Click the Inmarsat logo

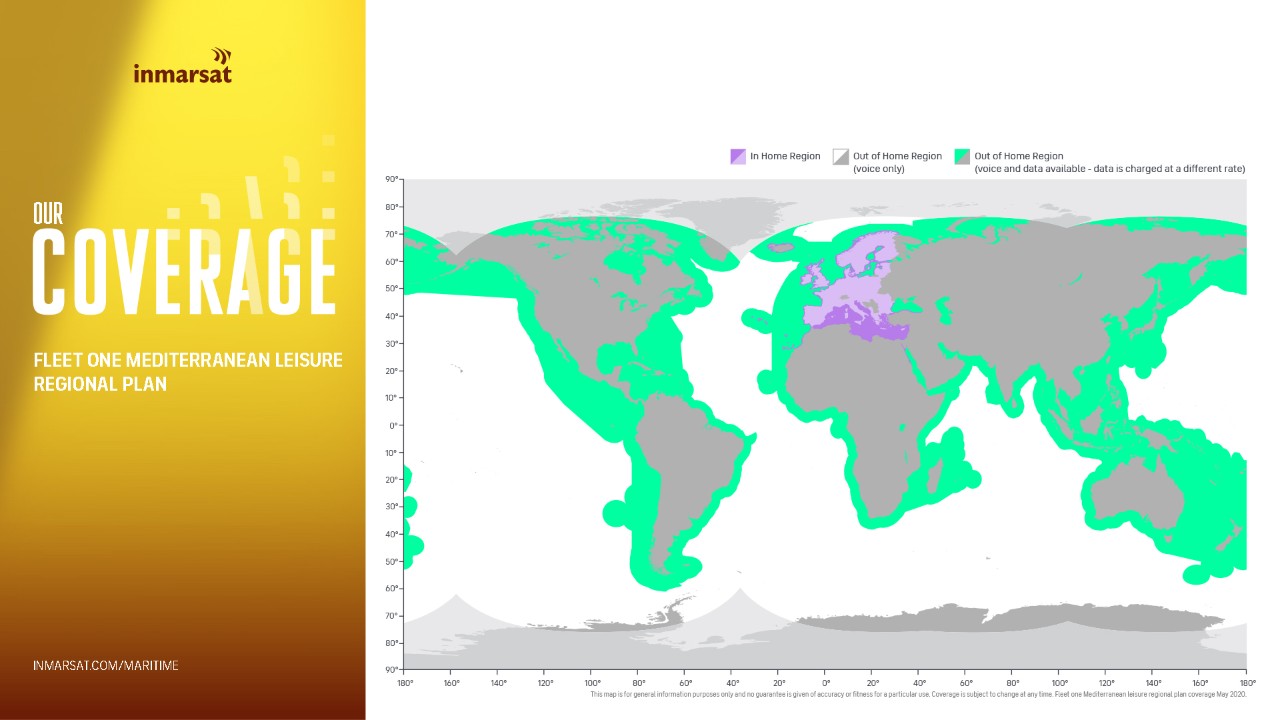coord(183,65)
